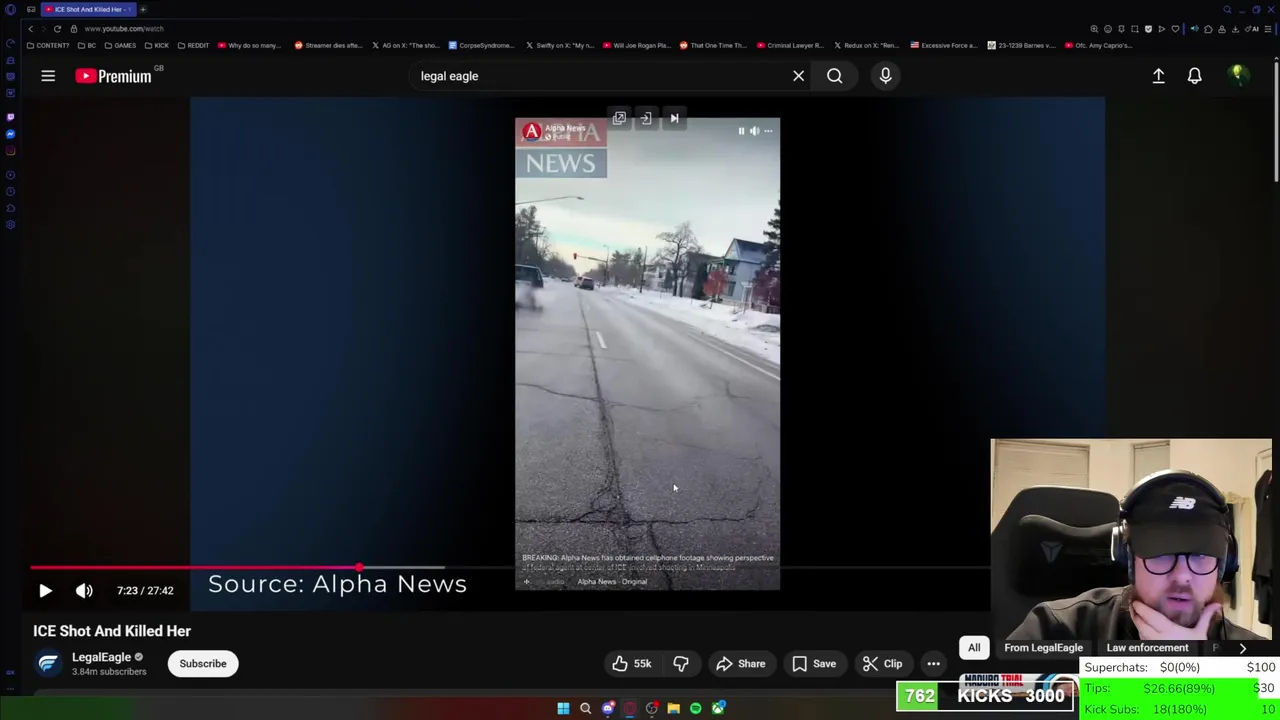Open the upload/create icon in YouTube header
This screenshot has height=720, width=1280.
(x=1158, y=76)
